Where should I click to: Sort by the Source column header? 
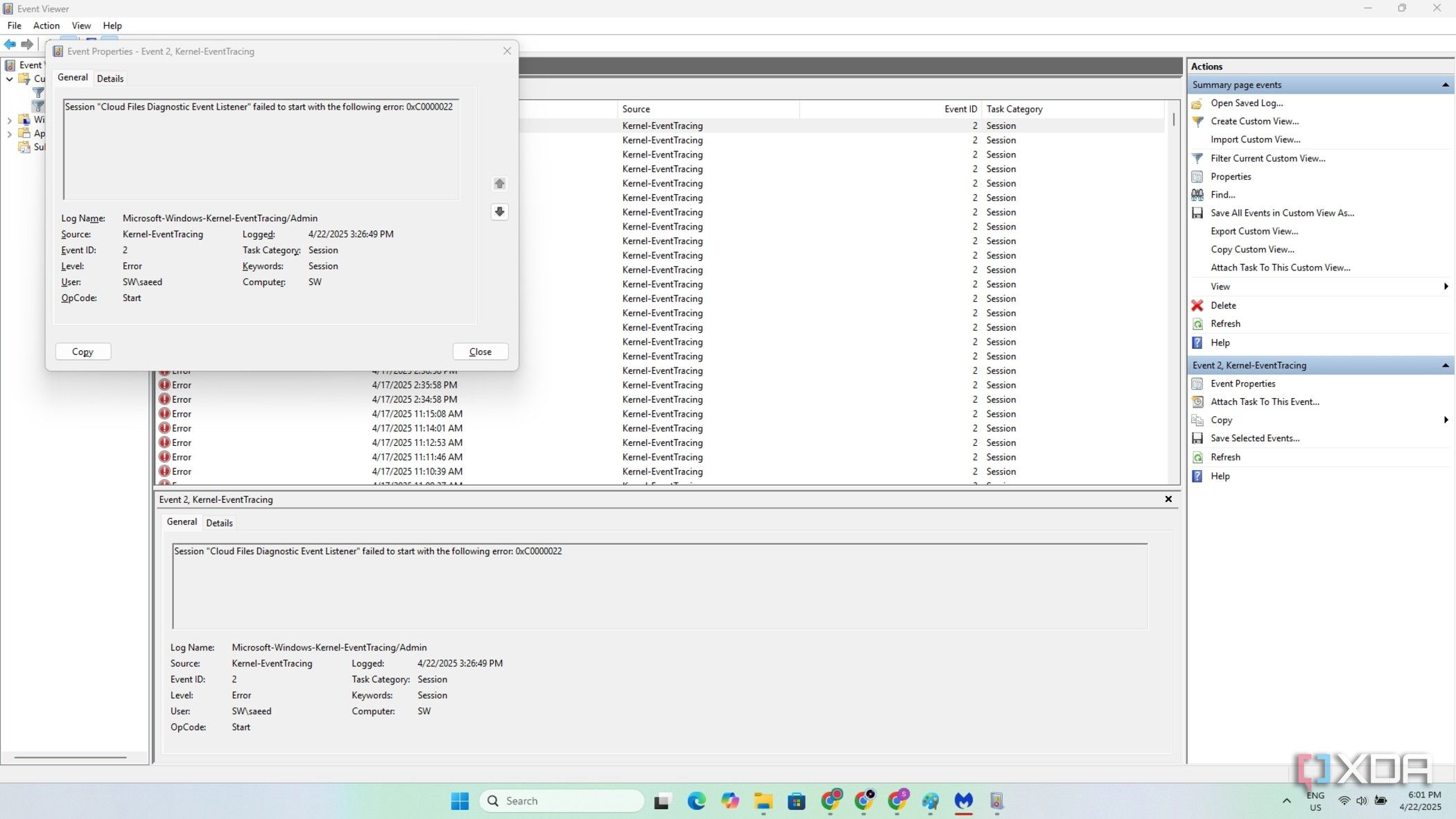pyautogui.click(x=708, y=110)
